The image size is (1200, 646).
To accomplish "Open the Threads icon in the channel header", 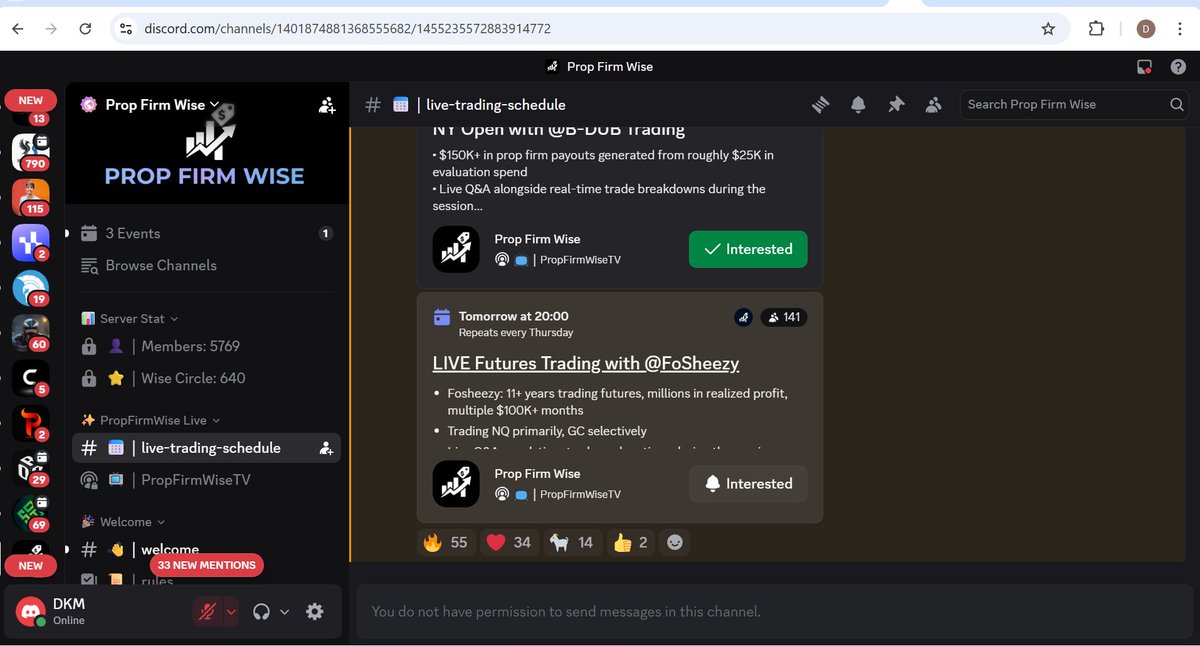I will tap(821, 104).
